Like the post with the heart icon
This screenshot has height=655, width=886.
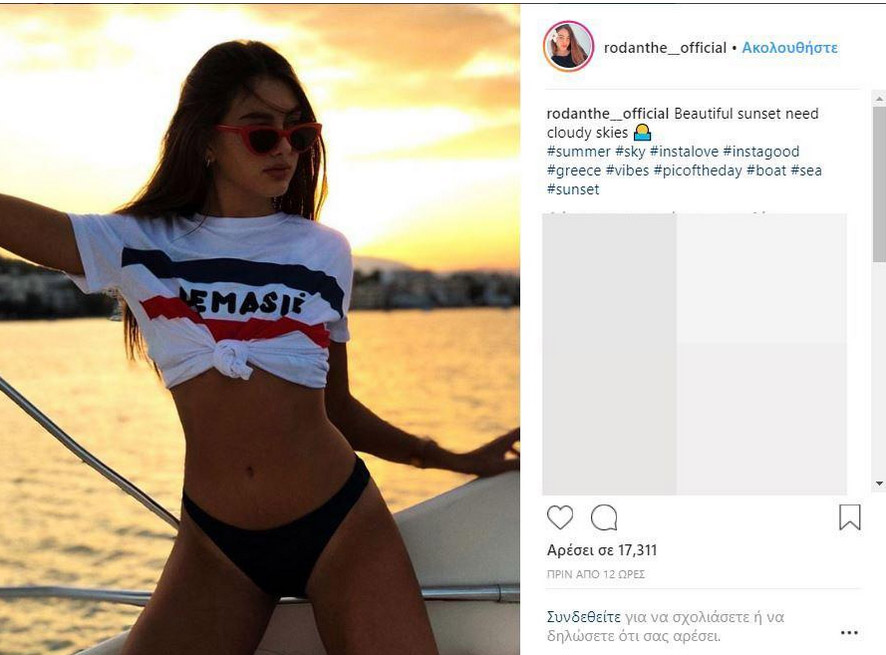(560, 517)
